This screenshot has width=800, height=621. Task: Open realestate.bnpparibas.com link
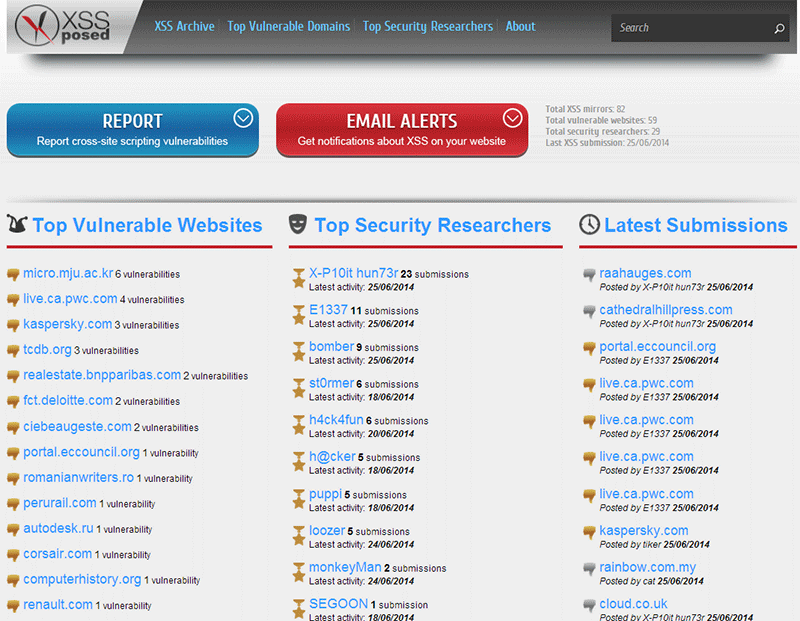(x=102, y=375)
